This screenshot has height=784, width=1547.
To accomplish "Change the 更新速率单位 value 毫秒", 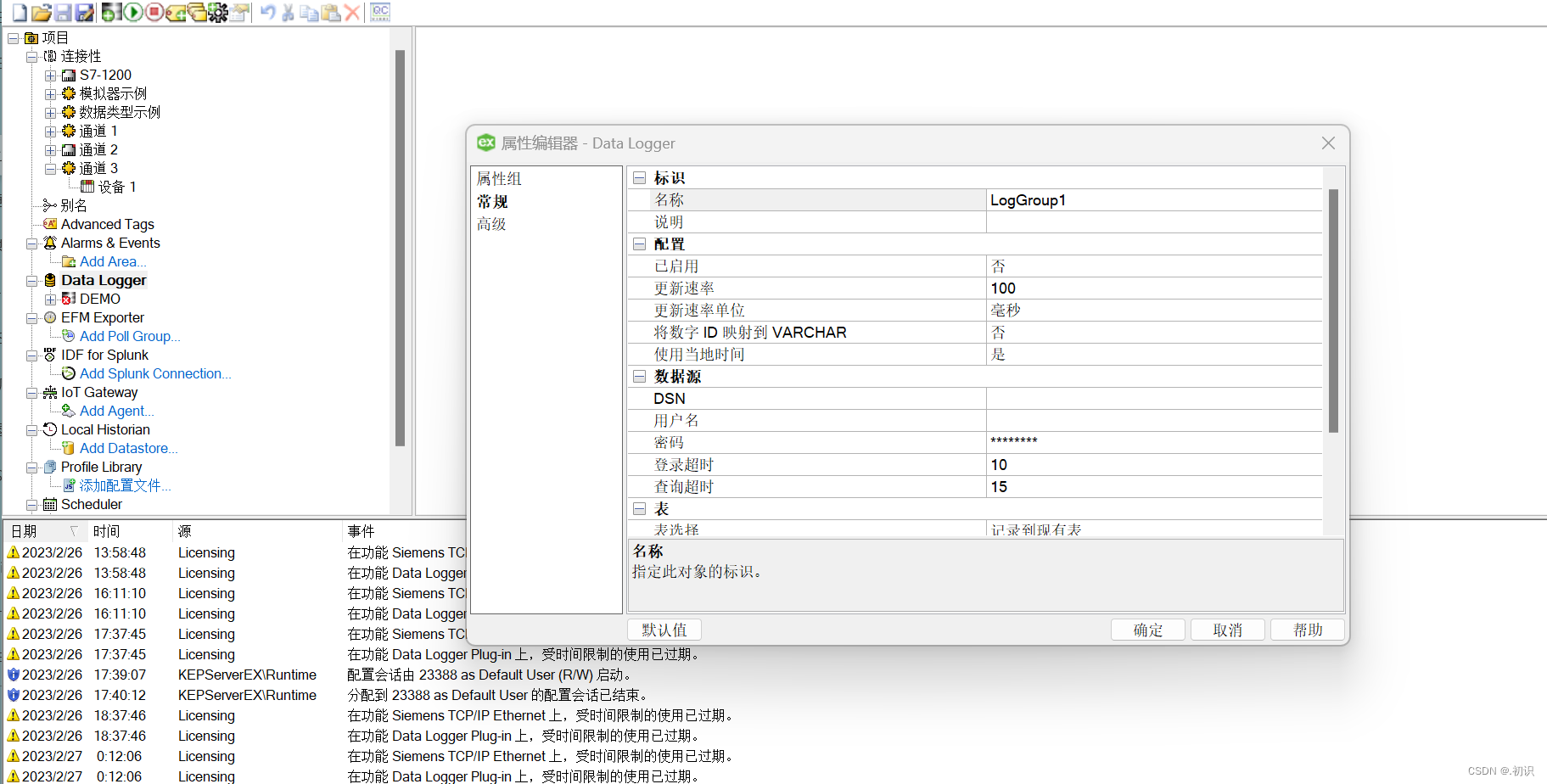I will click(x=1154, y=311).
